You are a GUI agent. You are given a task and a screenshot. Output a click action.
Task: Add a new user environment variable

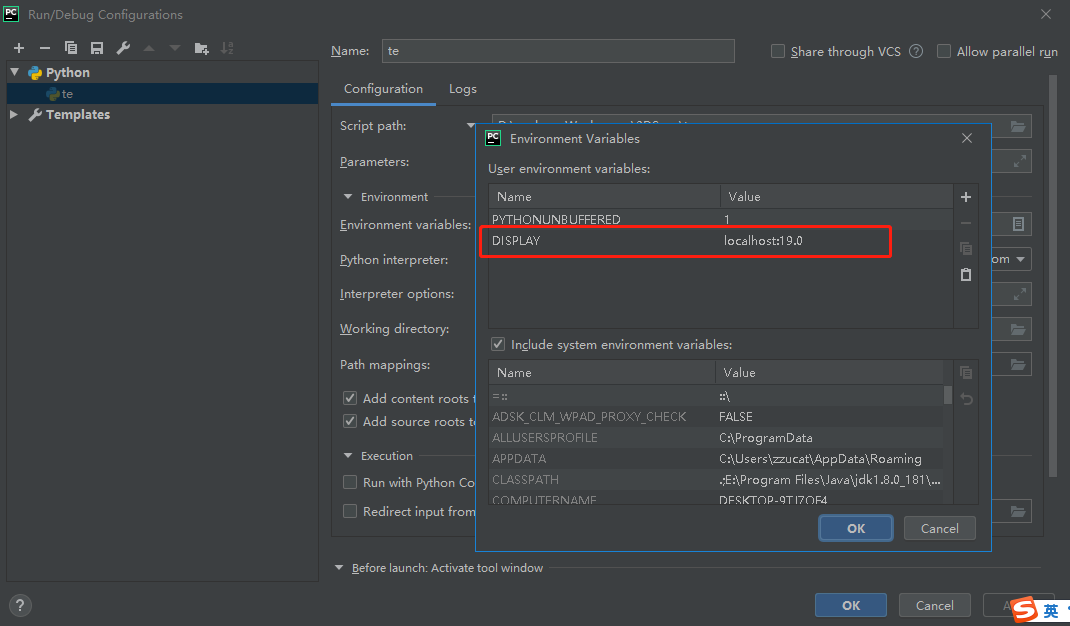point(966,197)
